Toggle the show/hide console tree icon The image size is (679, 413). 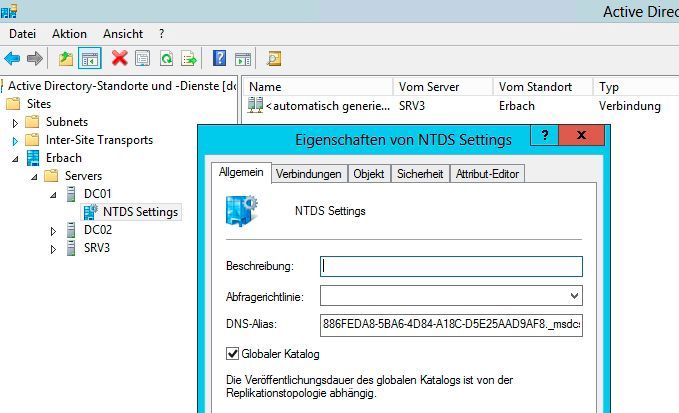90,58
